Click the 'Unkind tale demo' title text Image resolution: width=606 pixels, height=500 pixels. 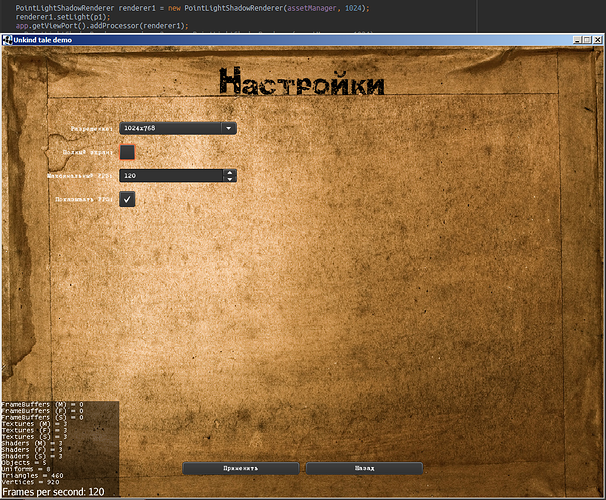tap(43, 40)
